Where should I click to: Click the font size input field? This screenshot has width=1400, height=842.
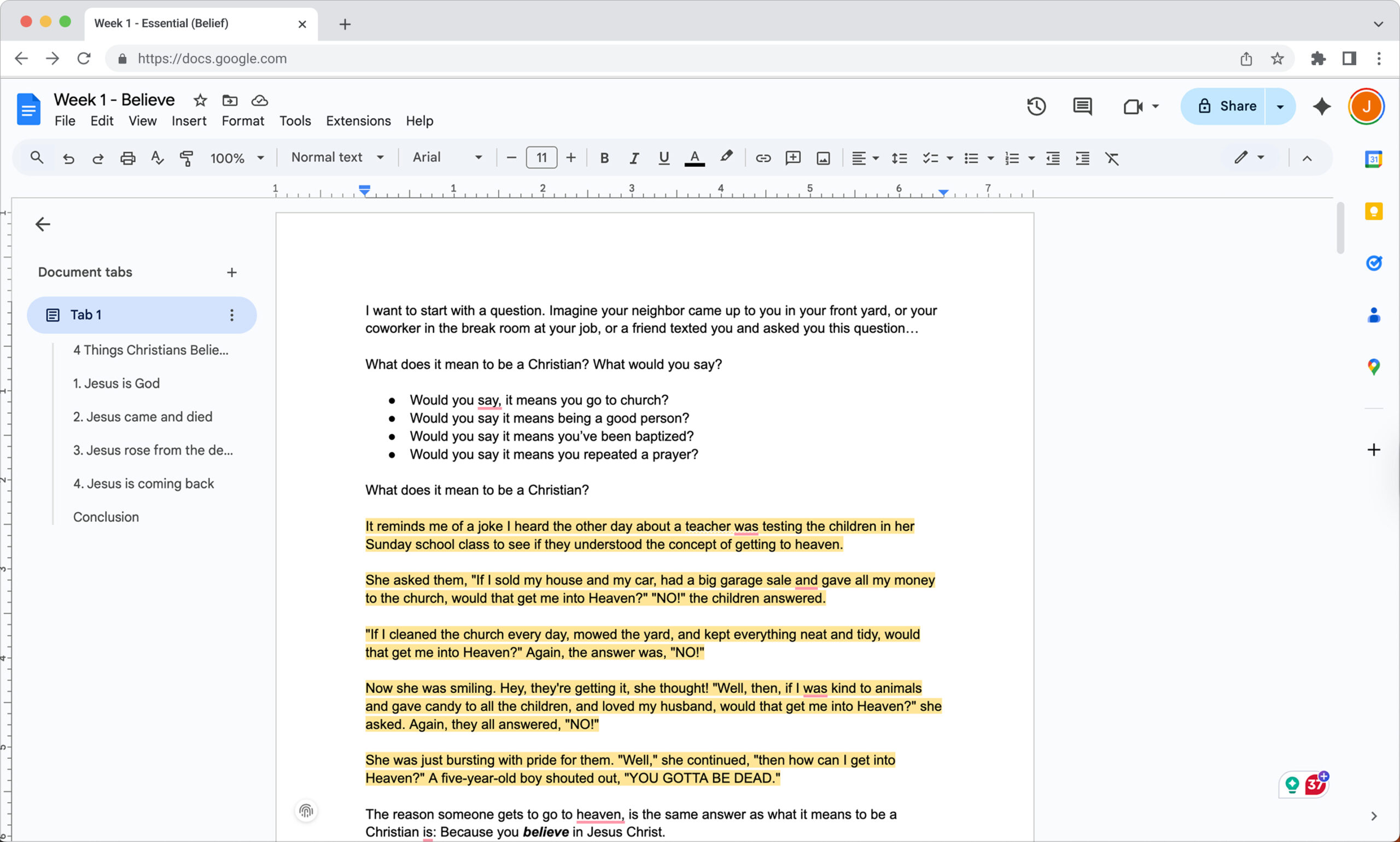[x=541, y=157]
